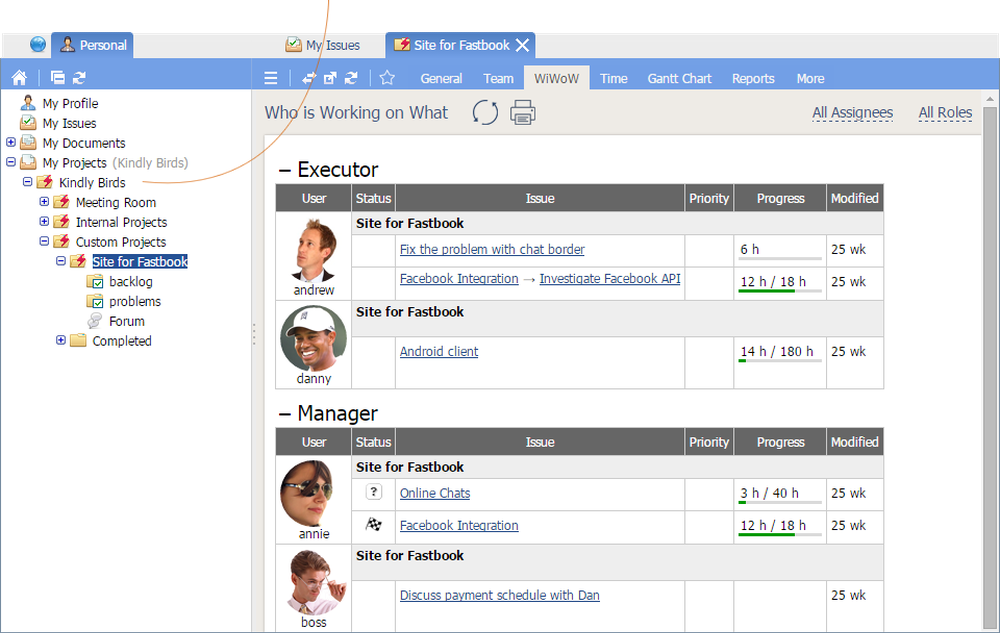Click the 3 h / 40 h progress bar
Screen dimensions: 1000x633
pos(779,502)
